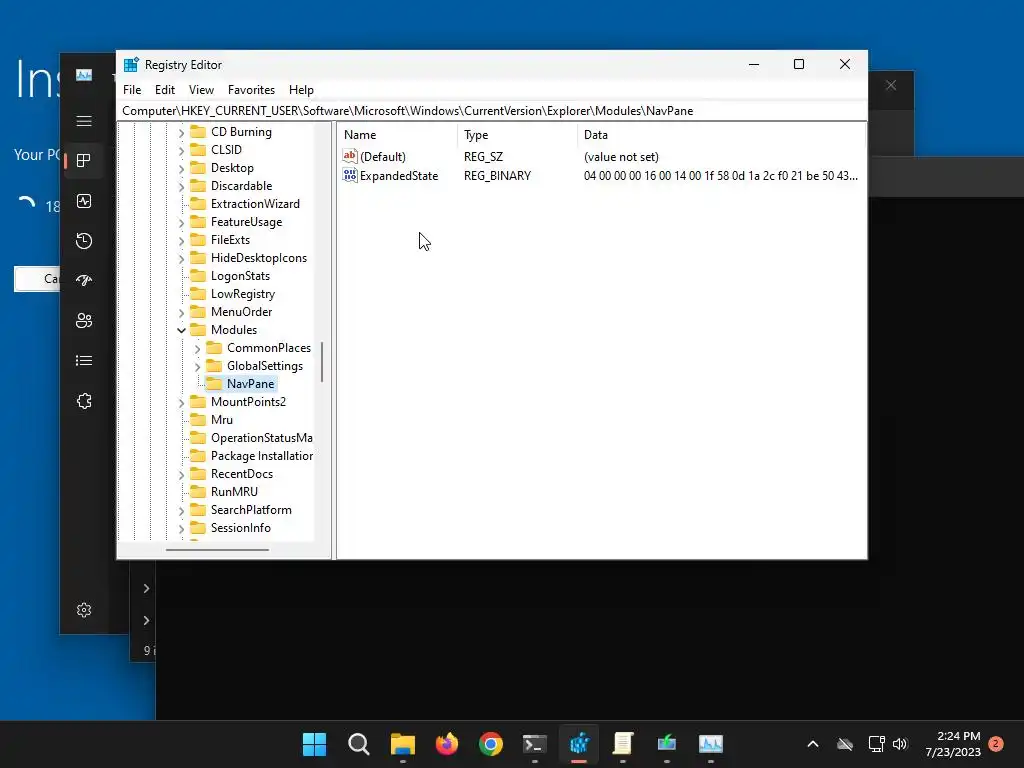Open Task Manager settings gear
The height and width of the screenshot is (768, 1024).
point(84,610)
